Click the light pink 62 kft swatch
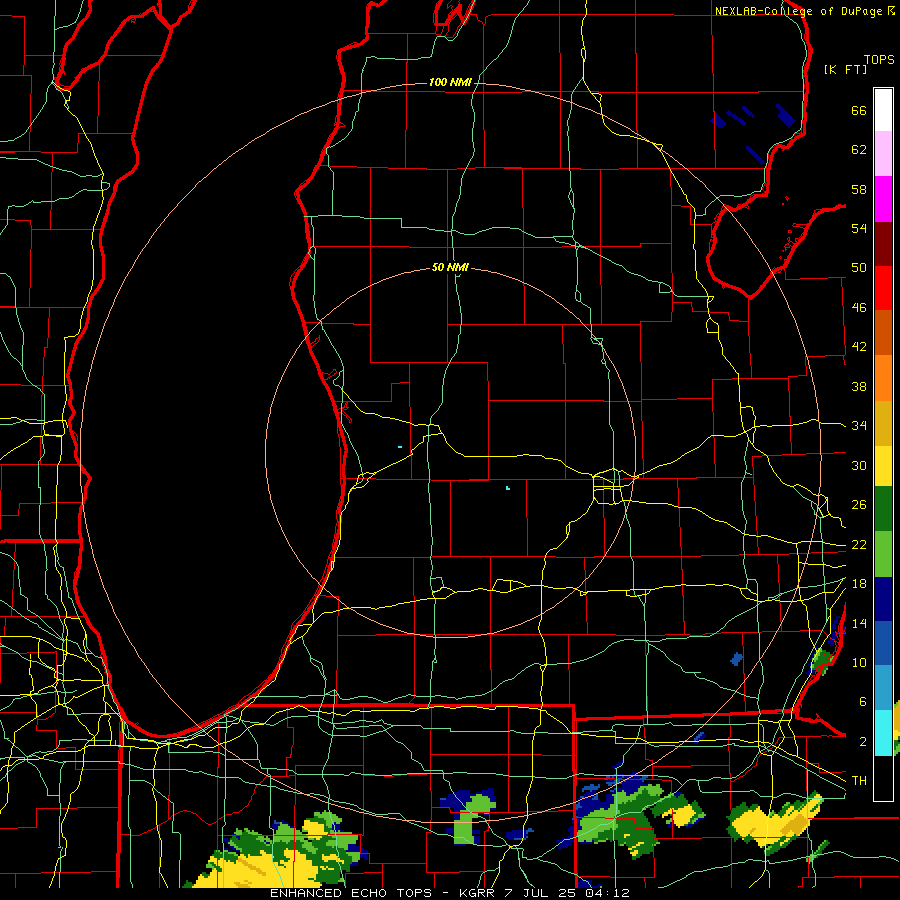The width and height of the screenshot is (900, 900). coord(883,154)
